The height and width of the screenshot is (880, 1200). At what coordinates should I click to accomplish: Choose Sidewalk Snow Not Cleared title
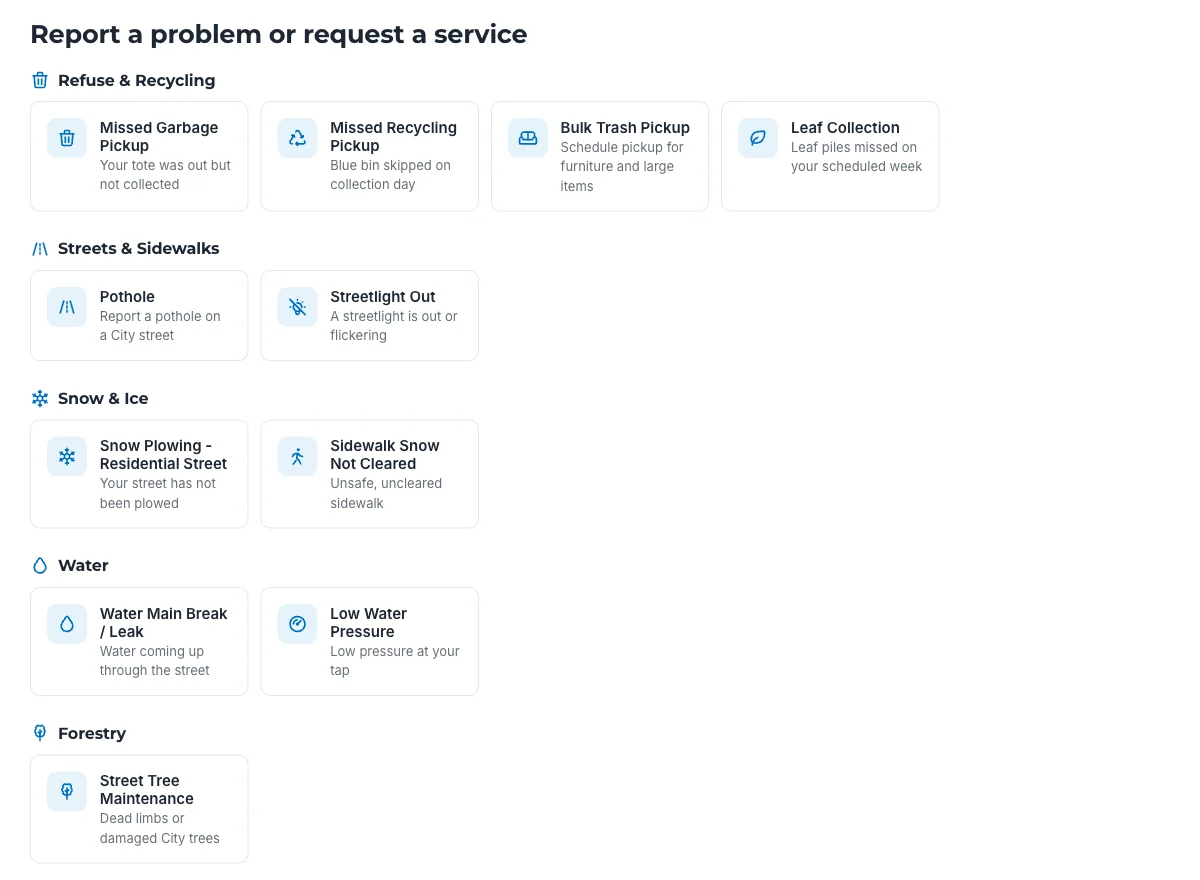[385, 455]
